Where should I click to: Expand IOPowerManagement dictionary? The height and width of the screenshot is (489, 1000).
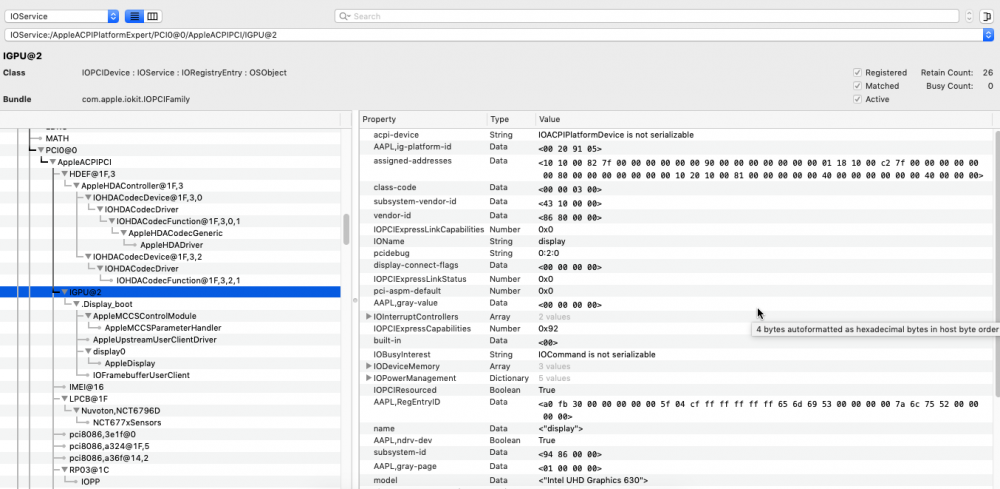[369, 378]
